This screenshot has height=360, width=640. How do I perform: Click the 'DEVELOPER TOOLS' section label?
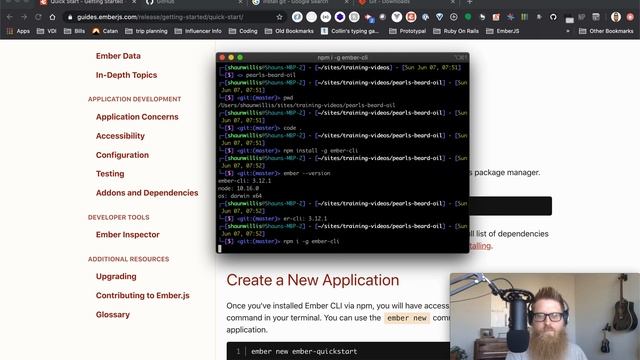tap(118, 218)
